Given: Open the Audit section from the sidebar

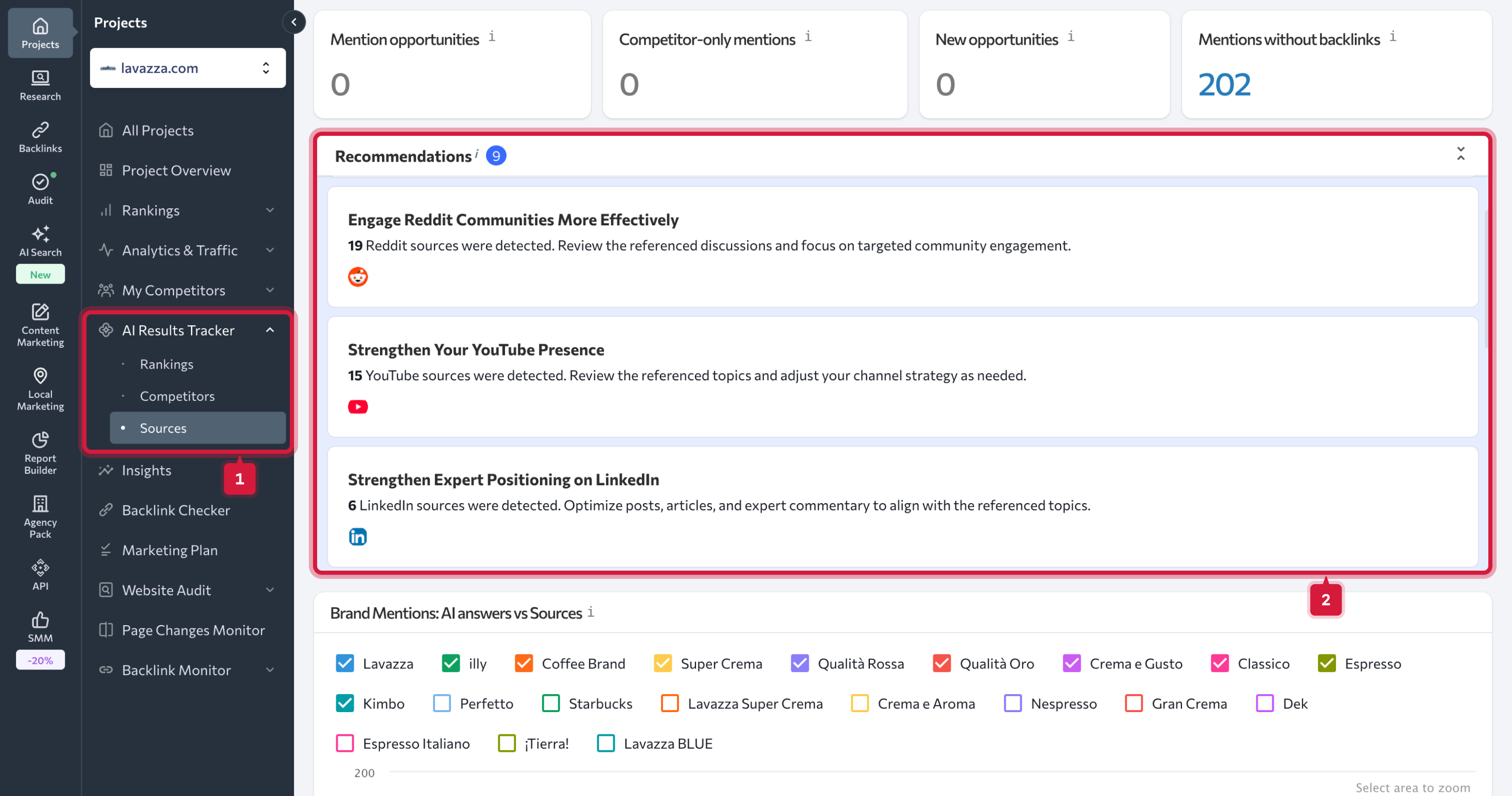Looking at the screenshot, I should (39, 188).
